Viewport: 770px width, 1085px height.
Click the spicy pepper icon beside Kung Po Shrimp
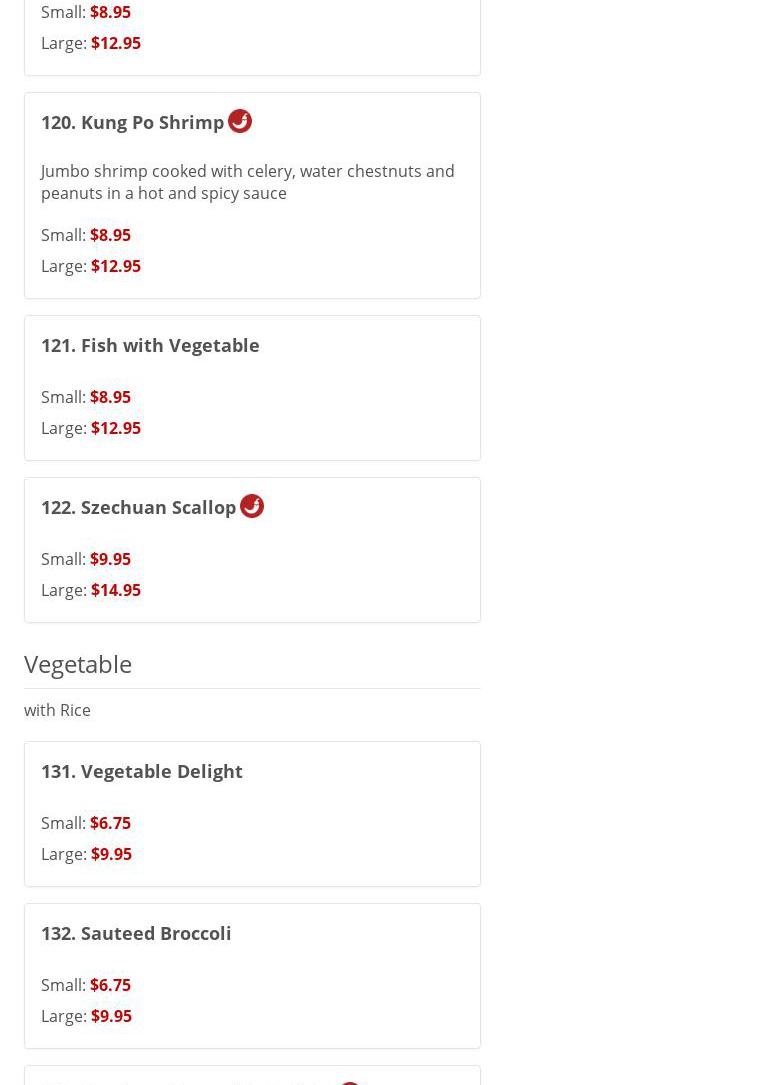point(240,121)
